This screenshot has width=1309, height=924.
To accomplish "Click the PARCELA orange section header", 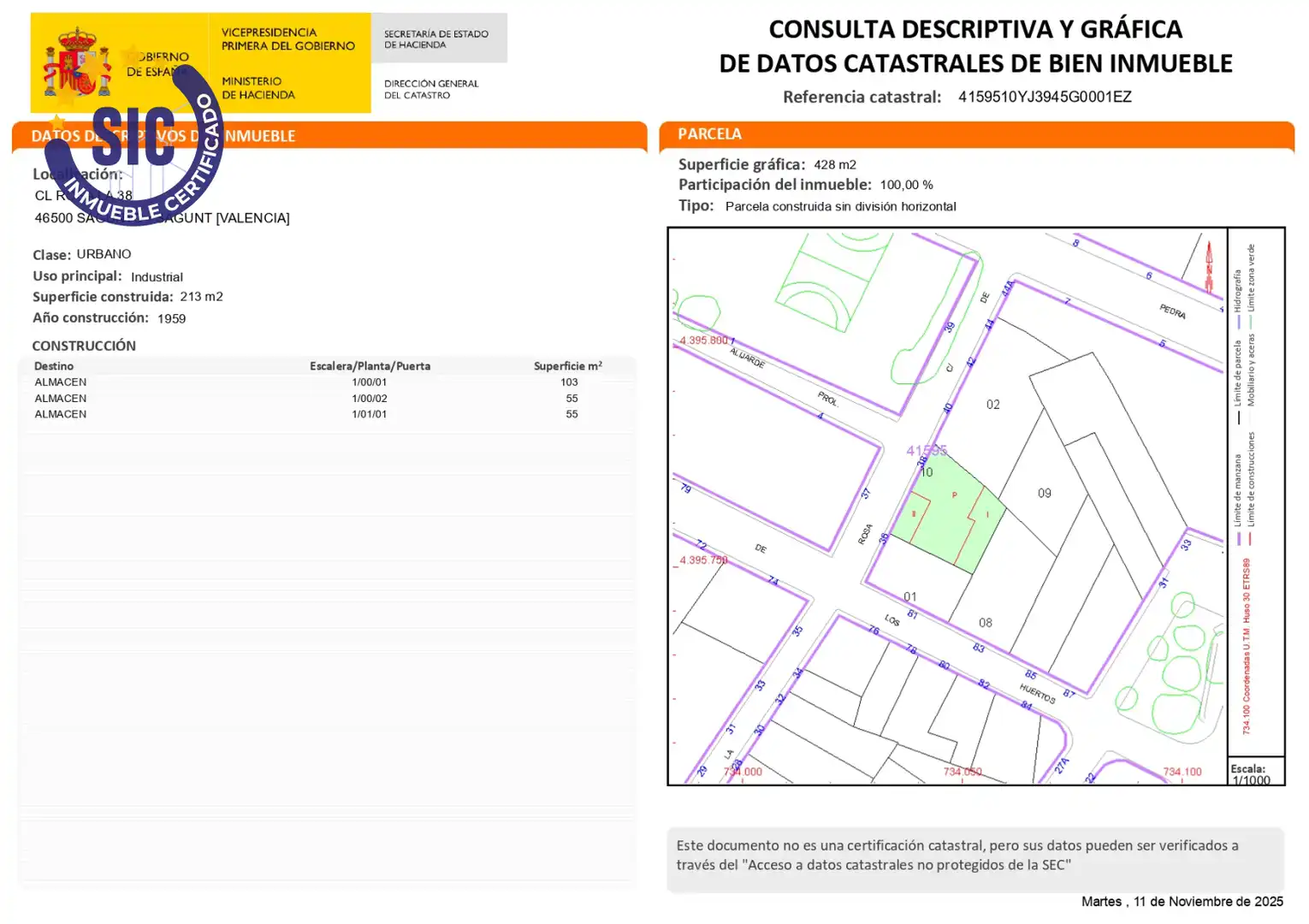I will [x=976, y=134].
